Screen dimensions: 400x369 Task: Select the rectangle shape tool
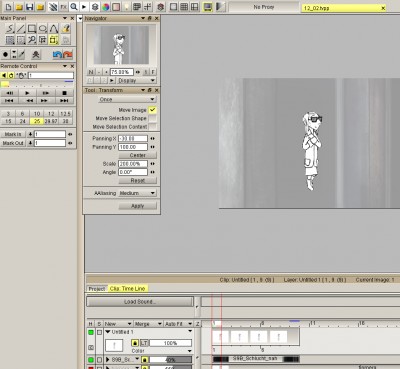(x=32, y=29)
